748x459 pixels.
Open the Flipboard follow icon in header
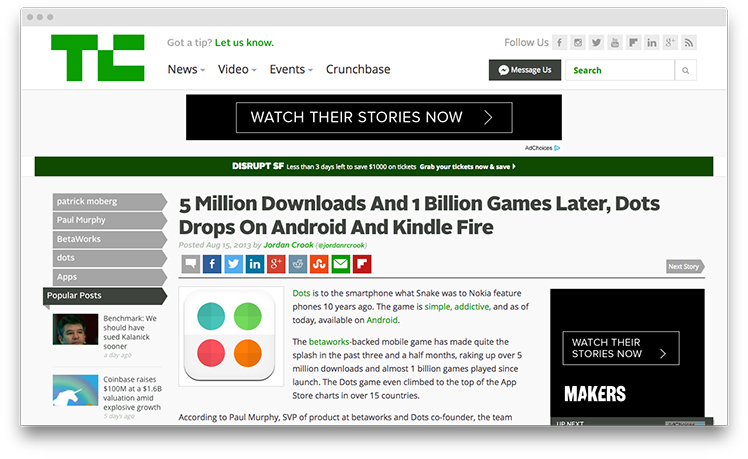pyautogui.click(x=634, y=42)
